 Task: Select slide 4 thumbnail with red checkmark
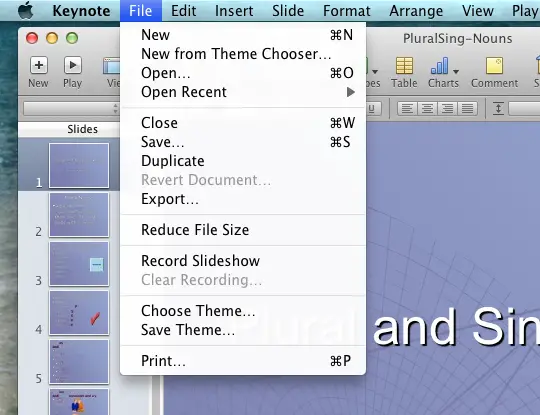pos(79,313)
